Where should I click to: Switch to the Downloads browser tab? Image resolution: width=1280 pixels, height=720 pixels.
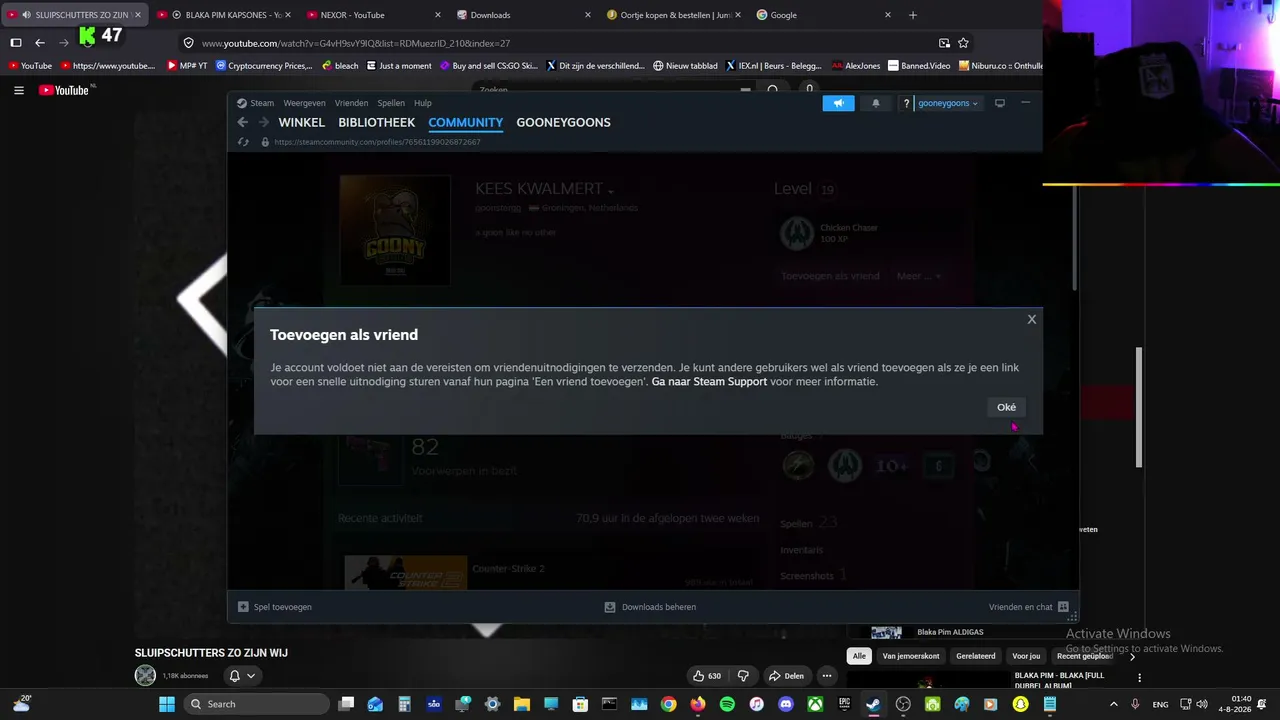pos(522,15)
